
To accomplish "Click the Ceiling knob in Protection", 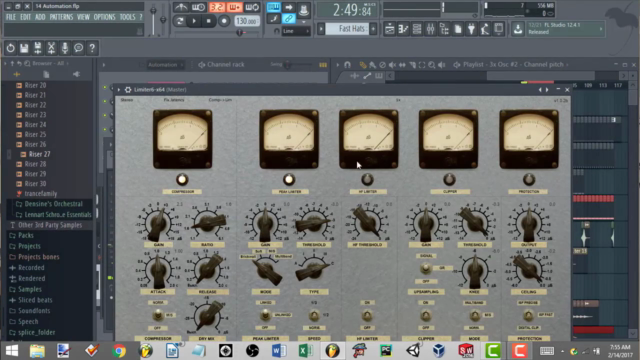I will pos(529,270).
